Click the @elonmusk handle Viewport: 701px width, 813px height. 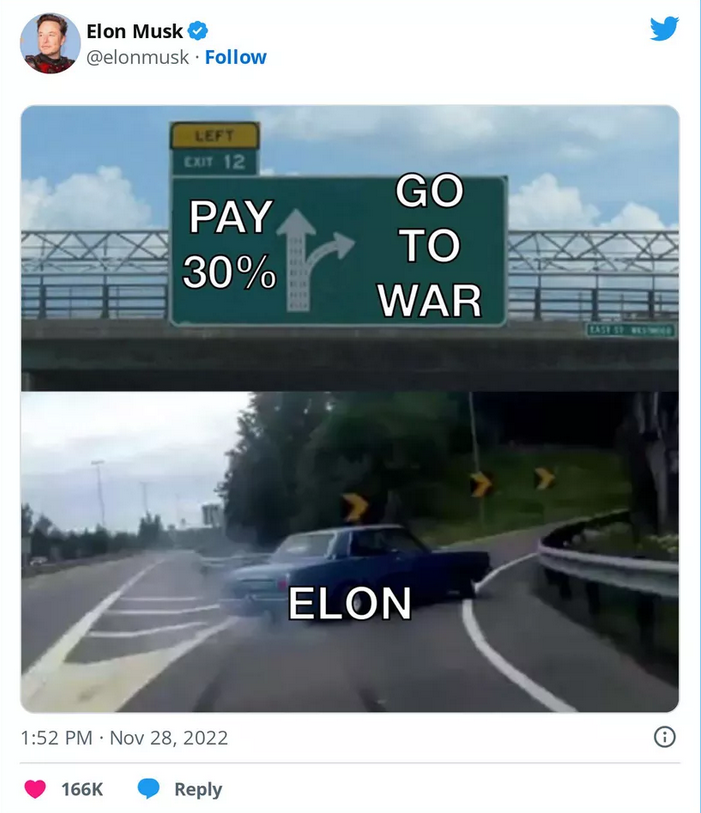point(137,57)
